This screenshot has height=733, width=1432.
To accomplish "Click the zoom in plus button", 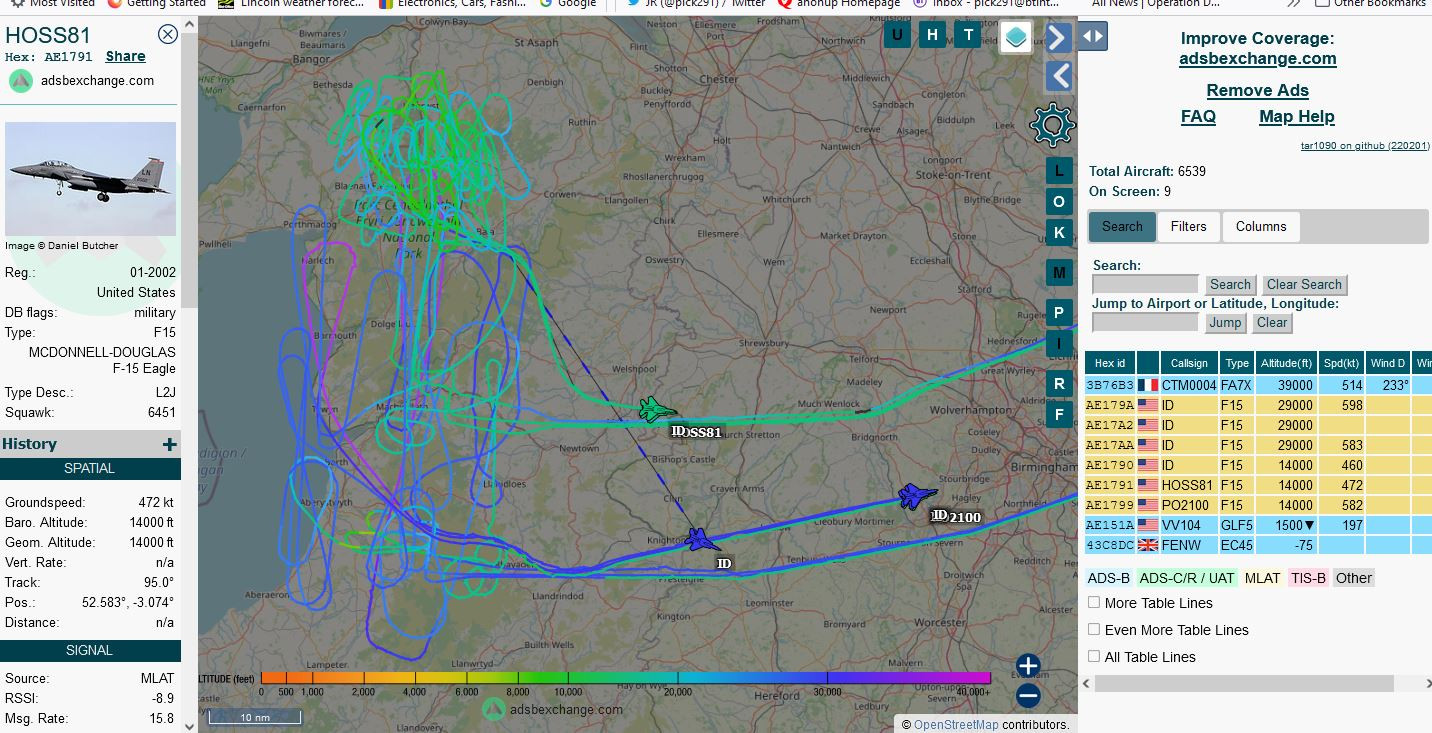I will tap(1028, 666).
